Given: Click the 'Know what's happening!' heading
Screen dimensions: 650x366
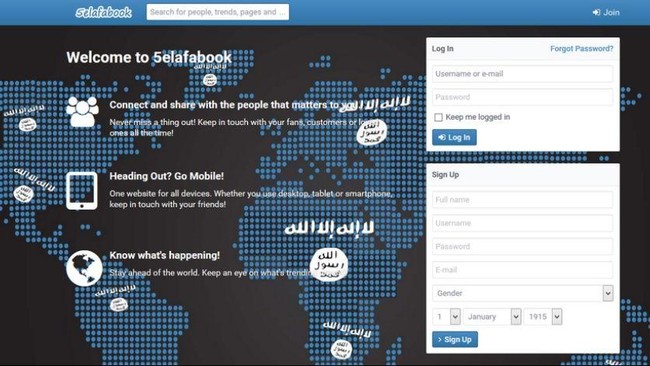Looking at the screenshot, I should pyautogui.click(x=165, y=255).
